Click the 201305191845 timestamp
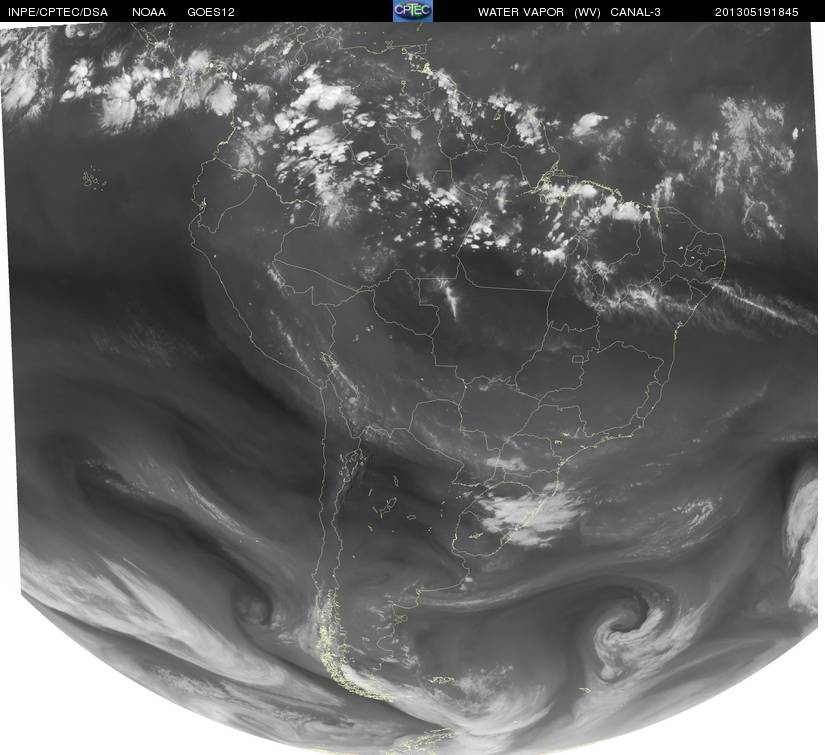Viewport: 825px width, 755px height. point(757,12)
